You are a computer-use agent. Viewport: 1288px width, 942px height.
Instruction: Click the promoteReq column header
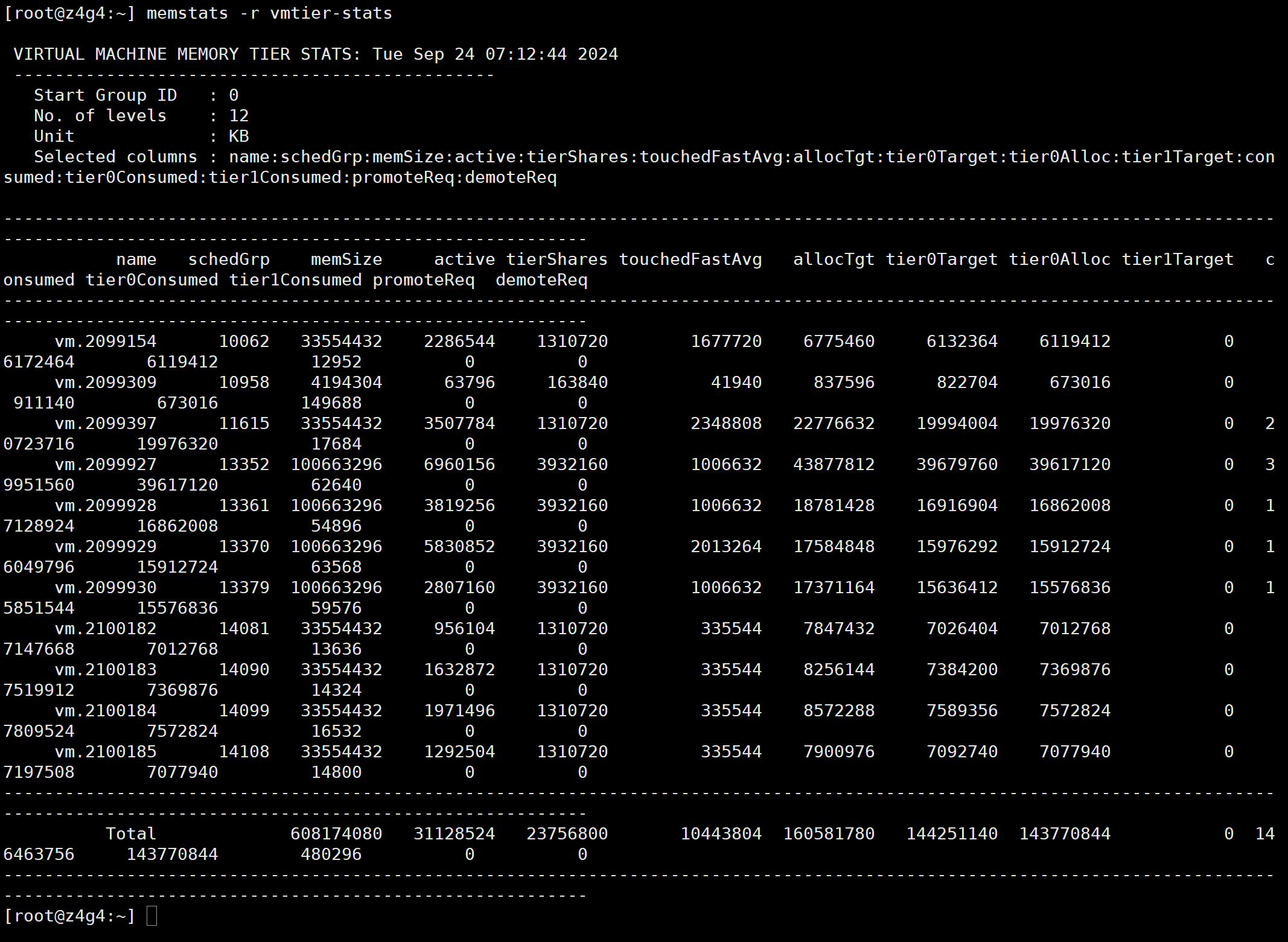click(x=423, y=280)
